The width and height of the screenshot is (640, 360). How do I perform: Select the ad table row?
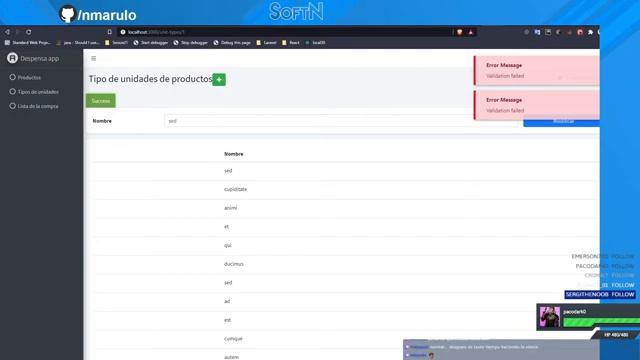click(x=346, y=301)
